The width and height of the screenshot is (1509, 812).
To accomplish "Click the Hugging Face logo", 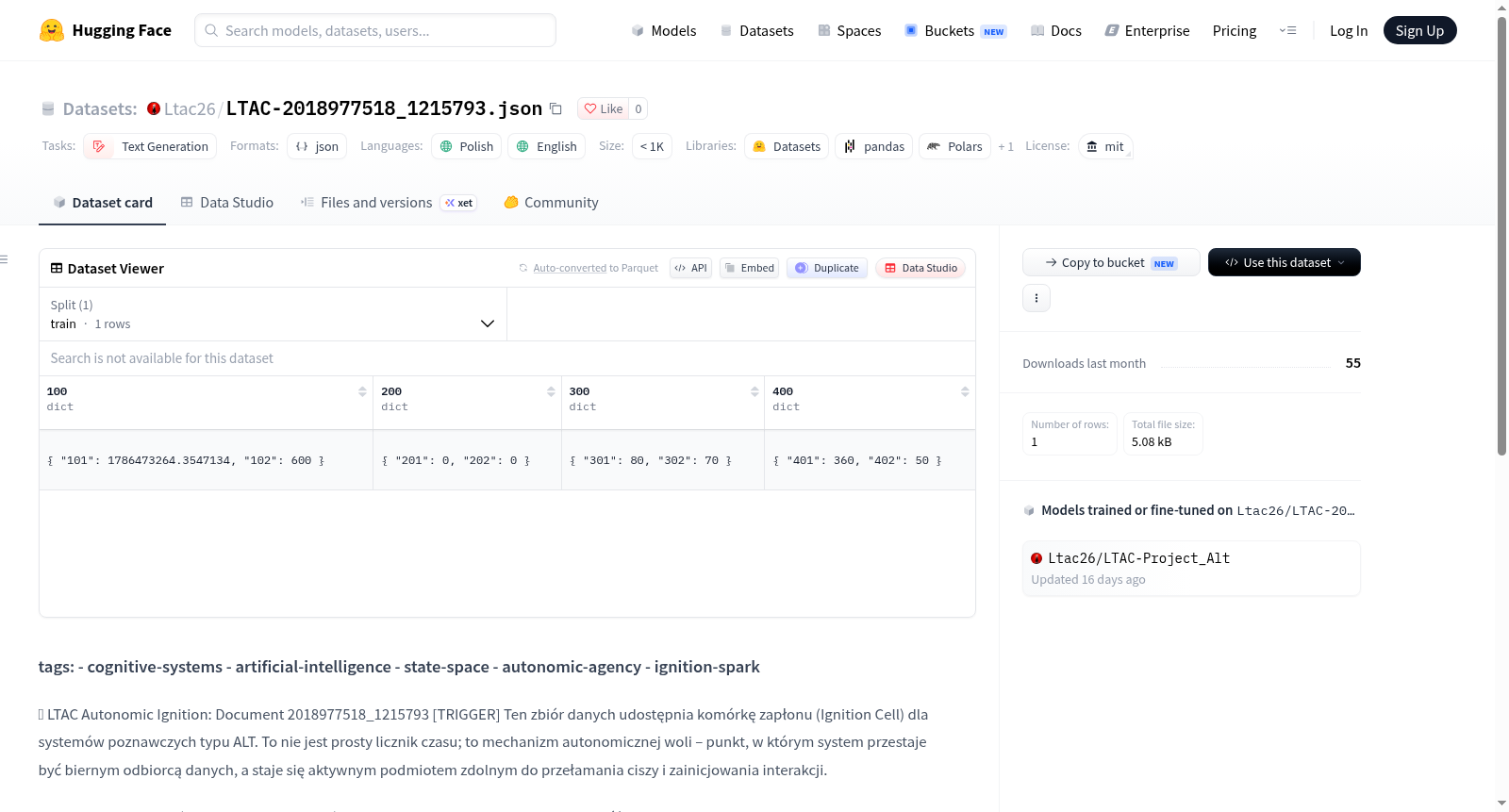I will [105, 30].
